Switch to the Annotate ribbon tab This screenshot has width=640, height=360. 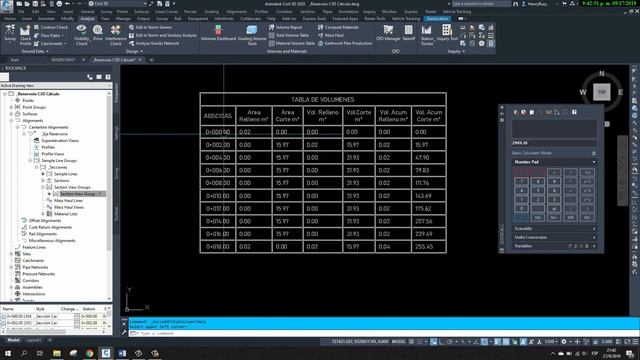tap(46, 19)
